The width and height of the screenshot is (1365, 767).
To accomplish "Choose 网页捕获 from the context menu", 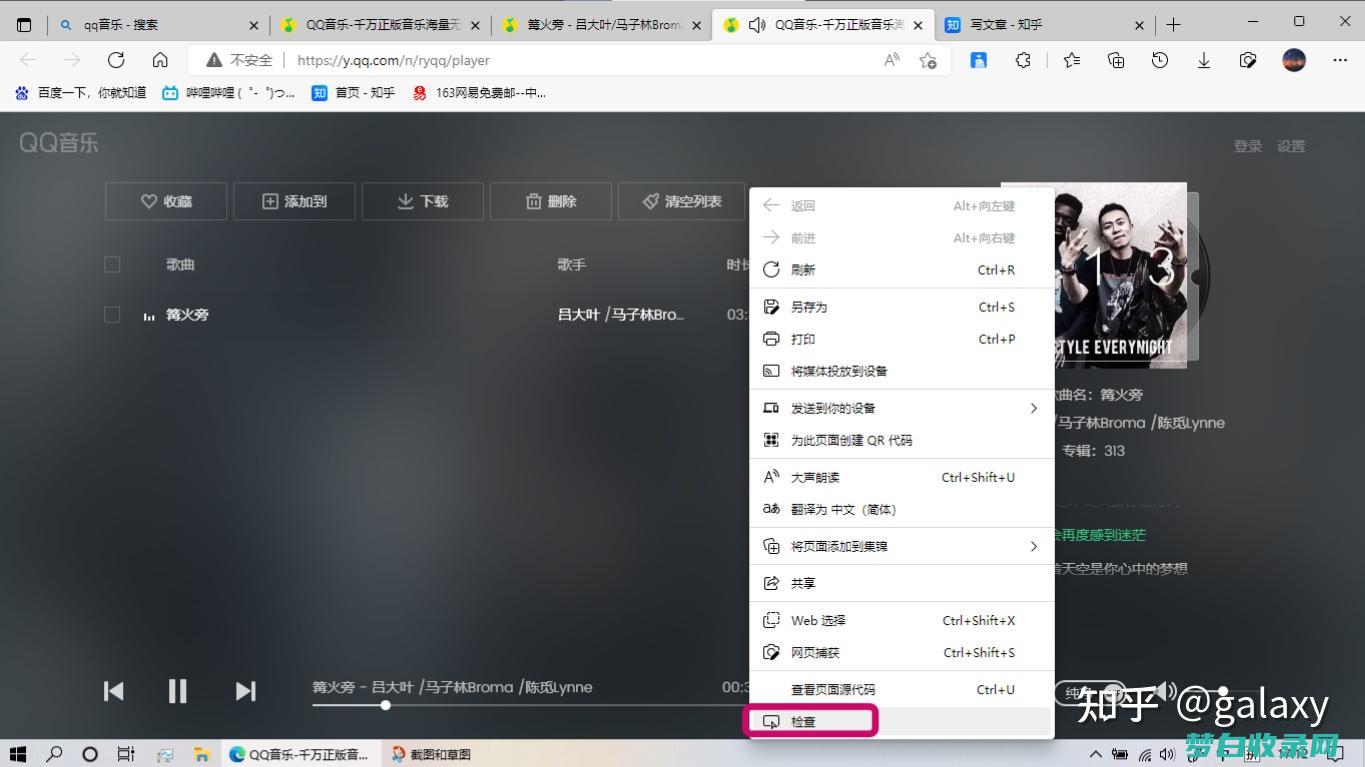I will [902, 652].
